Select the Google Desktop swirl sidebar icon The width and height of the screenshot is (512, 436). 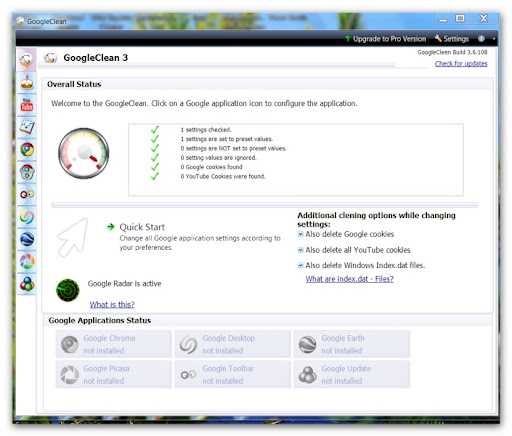27,217
